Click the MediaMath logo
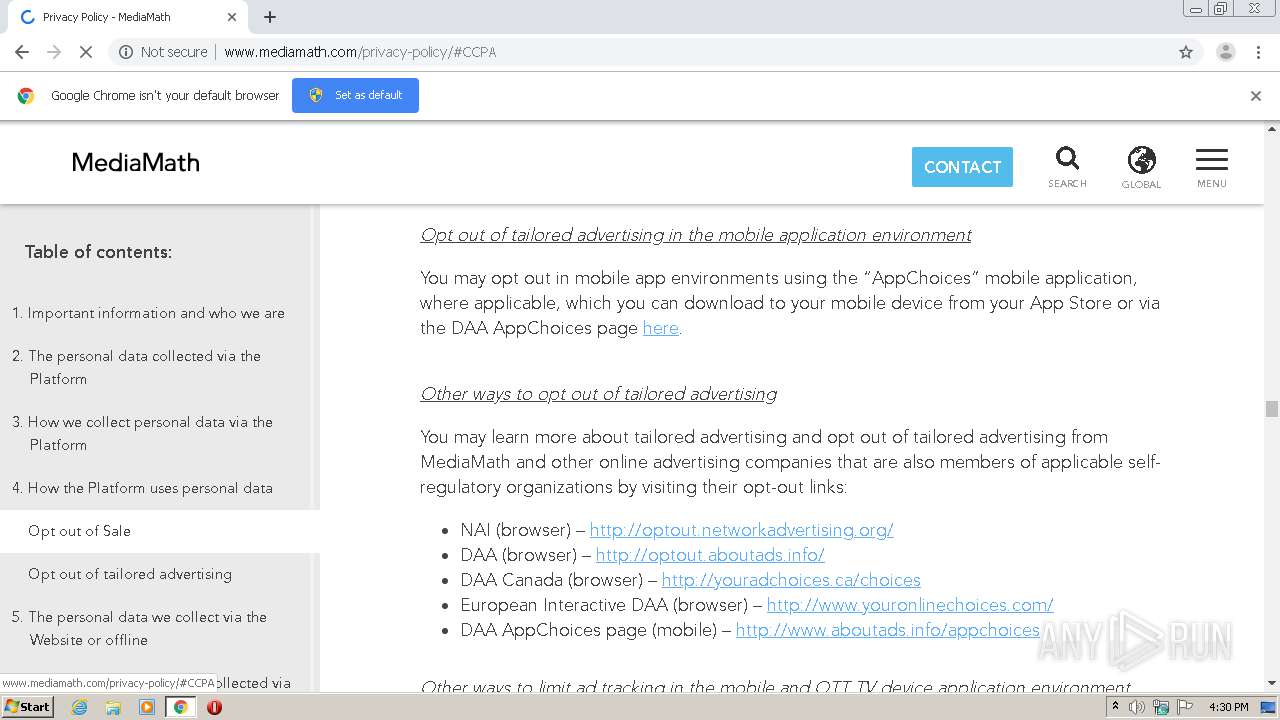 136,163
